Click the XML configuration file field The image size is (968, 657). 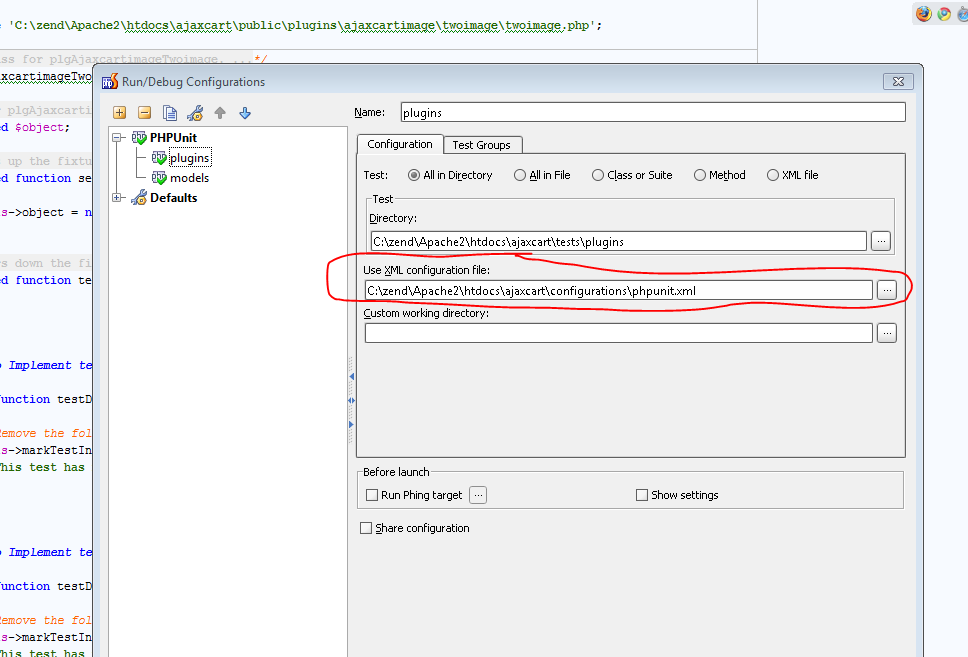(x=619, y=290)
